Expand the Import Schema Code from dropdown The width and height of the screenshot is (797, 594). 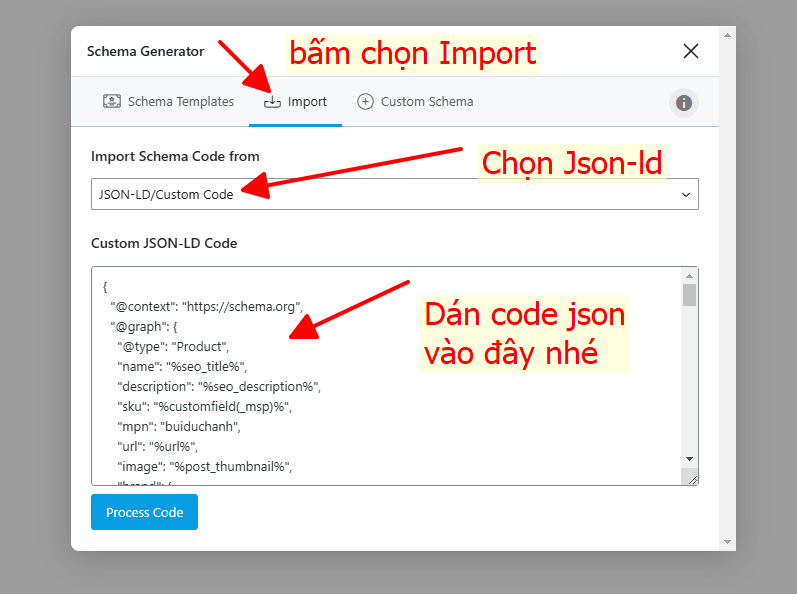(394, 194)
